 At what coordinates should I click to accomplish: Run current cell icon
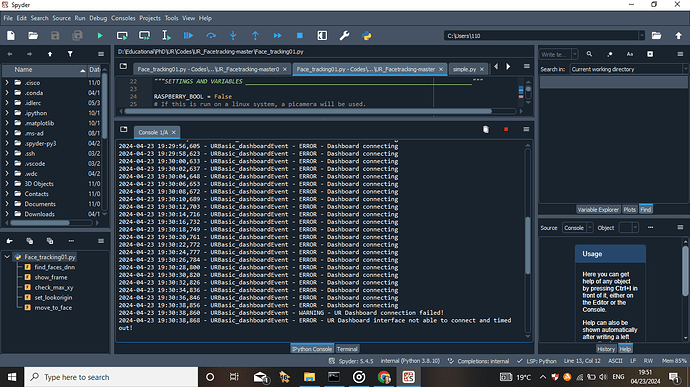click(x=122, y=36)
